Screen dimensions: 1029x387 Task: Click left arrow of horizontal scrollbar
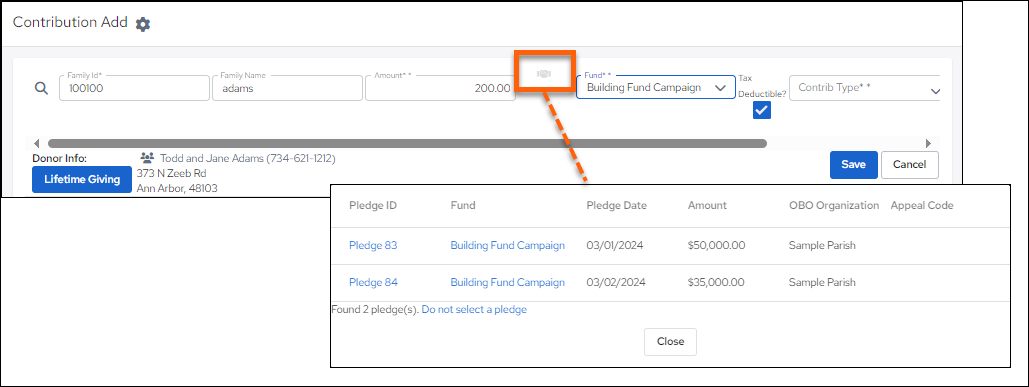tap(37, 143)
